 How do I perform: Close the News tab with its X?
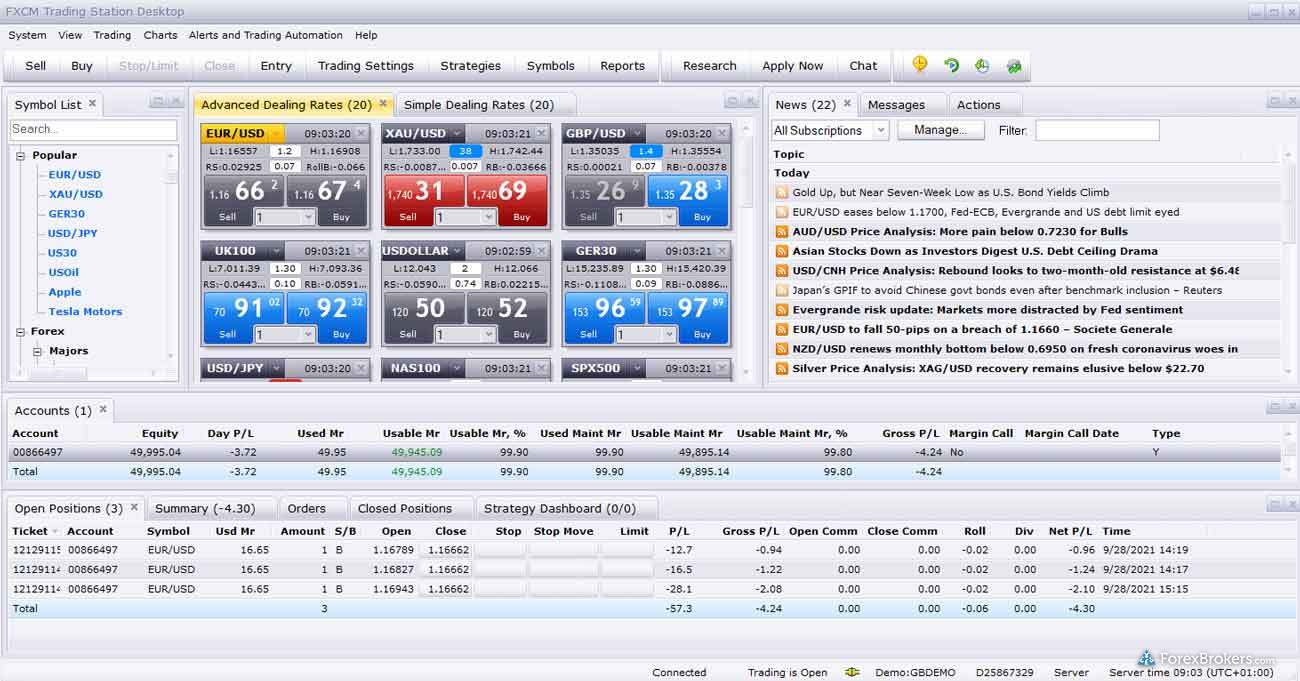[x=847, y=103]
